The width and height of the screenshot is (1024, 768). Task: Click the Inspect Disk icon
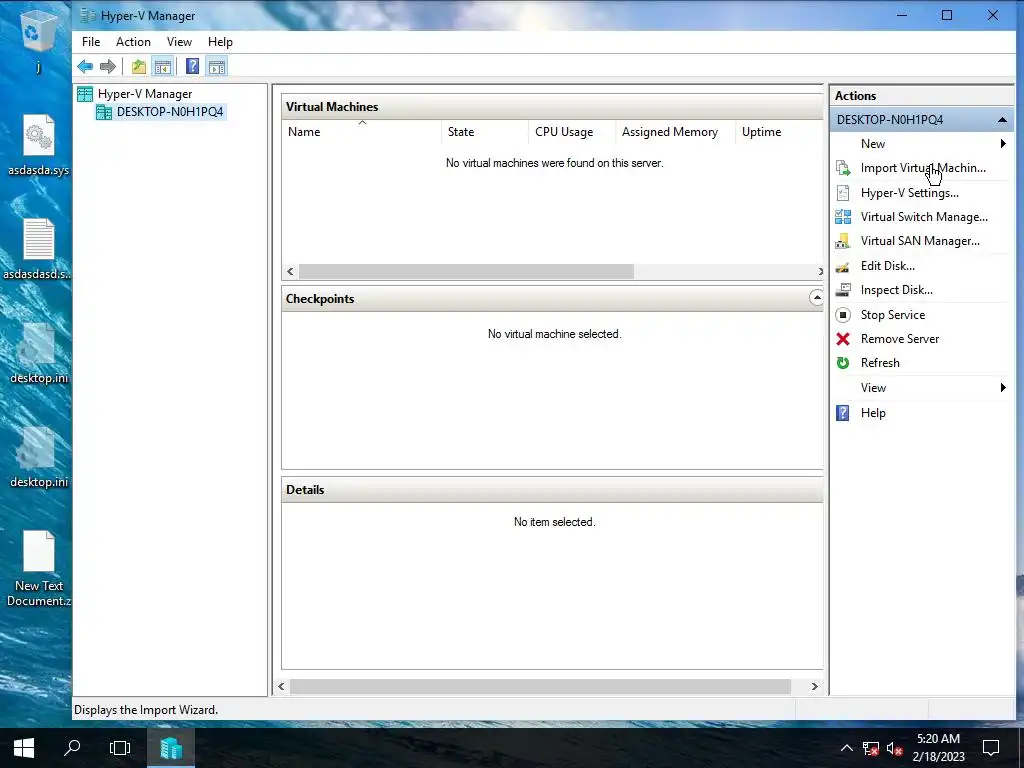[843, 290]
